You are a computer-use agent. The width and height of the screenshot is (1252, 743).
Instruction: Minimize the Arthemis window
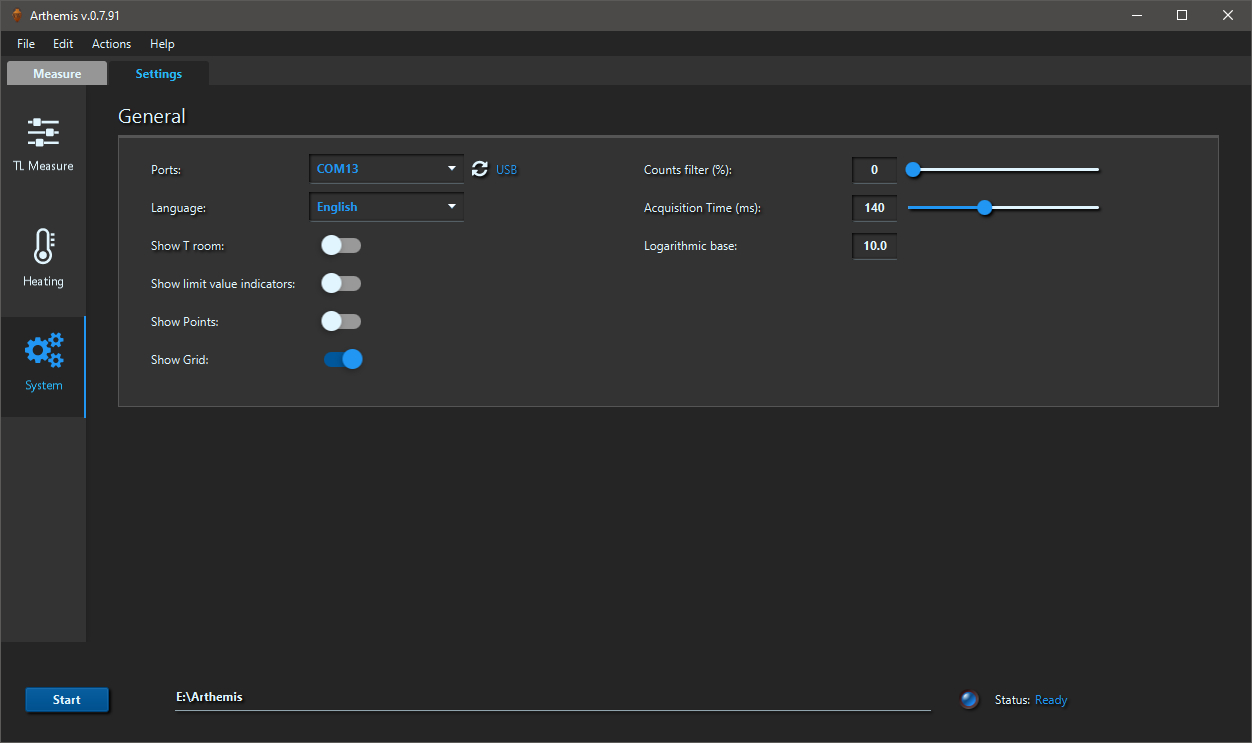tap(1137, 15)
